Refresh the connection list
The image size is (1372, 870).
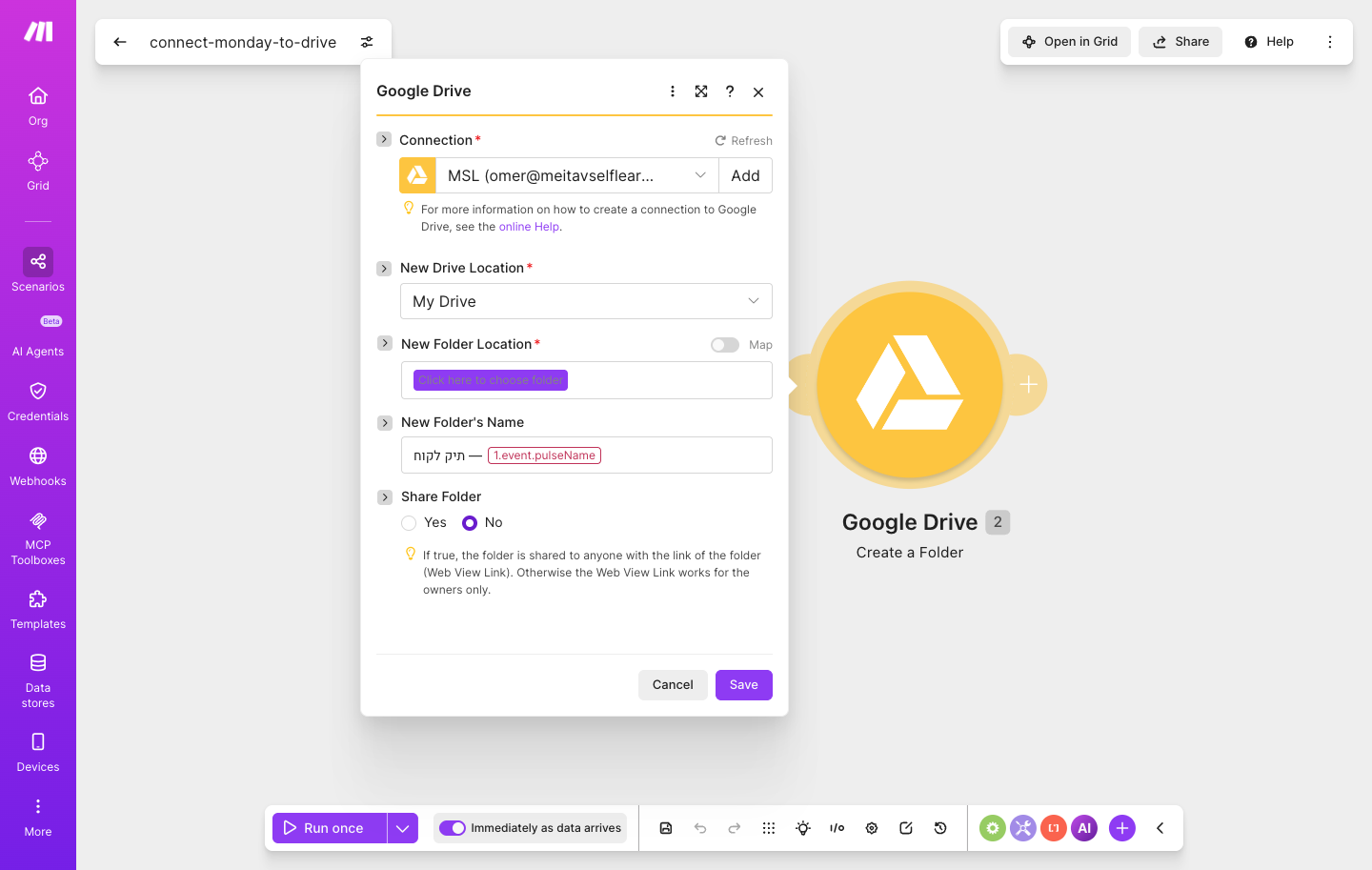pos(744,140)
